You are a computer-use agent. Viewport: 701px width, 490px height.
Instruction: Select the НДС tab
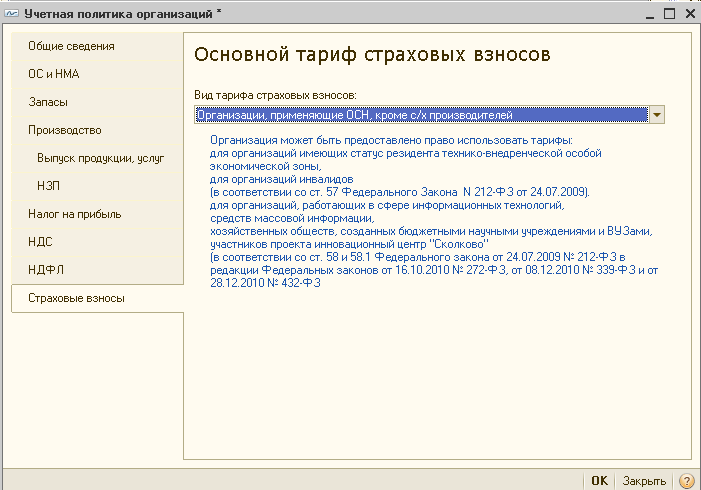coord(97,242)
